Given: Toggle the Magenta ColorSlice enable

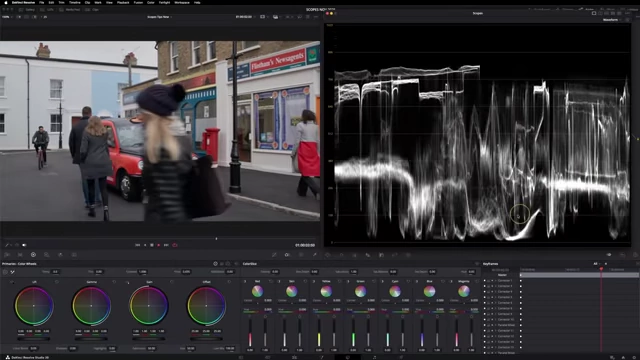Looking at the screenshot, I should pyautogui.click(x=451, y=281).
